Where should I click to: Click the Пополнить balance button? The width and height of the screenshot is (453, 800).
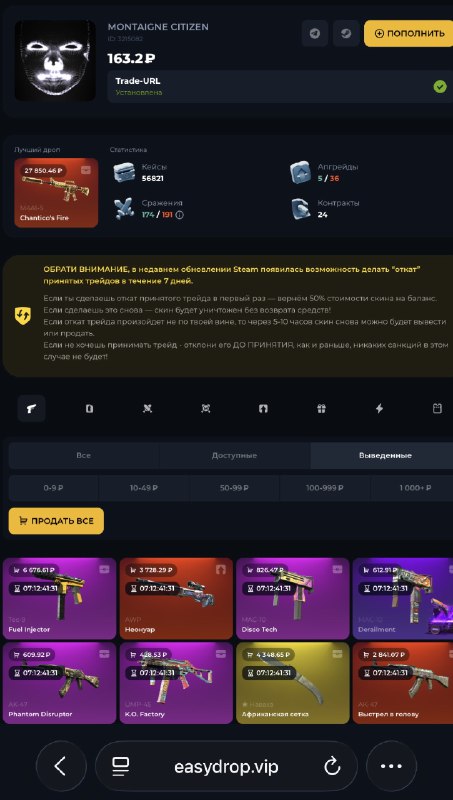410,34
